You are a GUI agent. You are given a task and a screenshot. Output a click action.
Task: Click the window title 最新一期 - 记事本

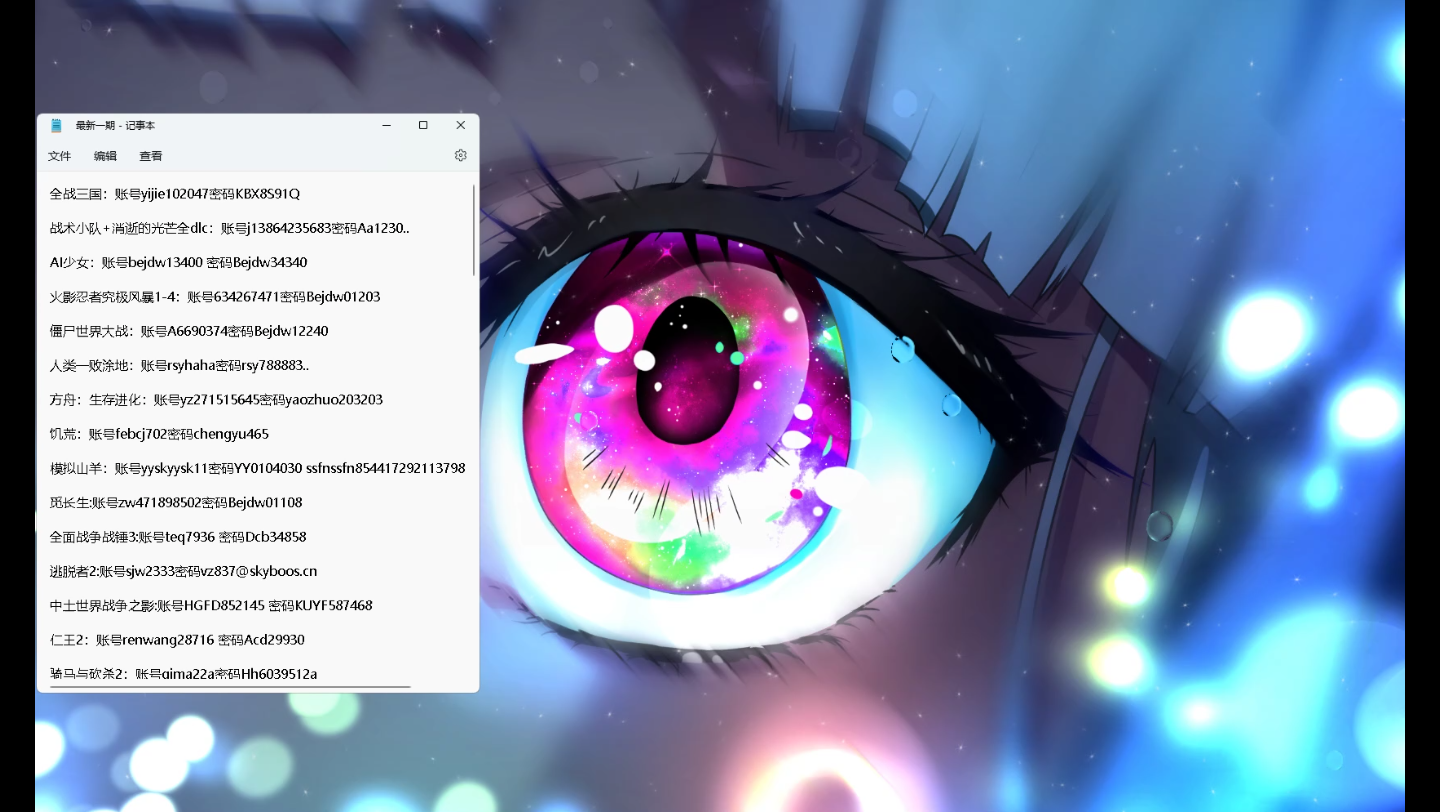coord(115,125)
